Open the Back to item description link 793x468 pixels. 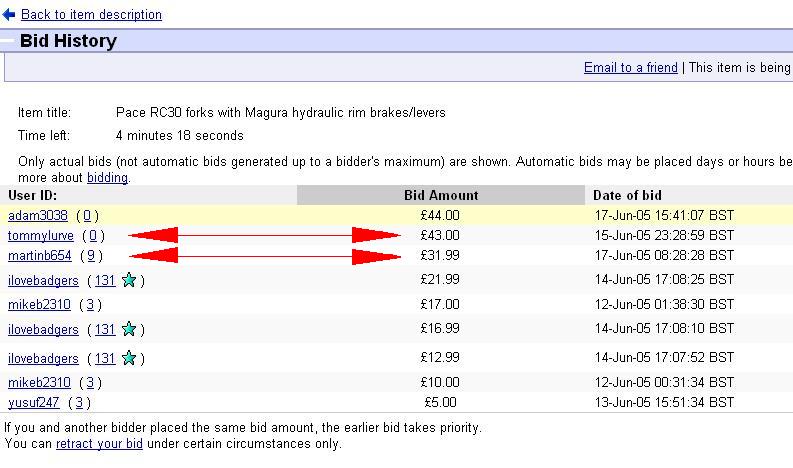91,15
